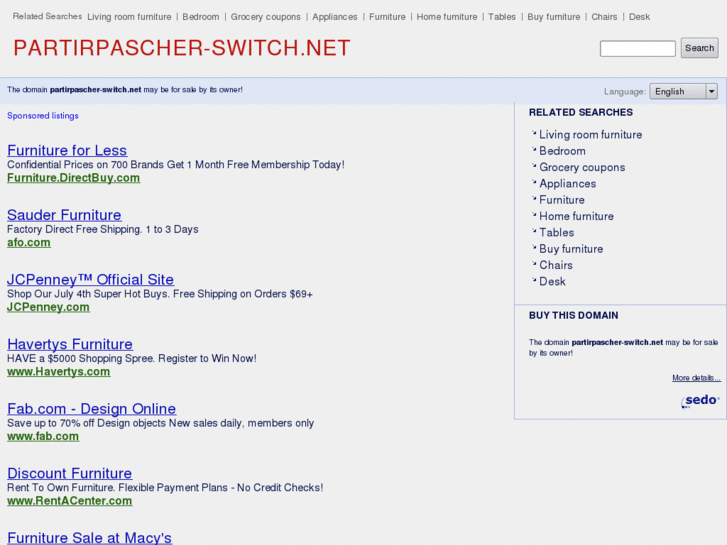This screenshot has width=727, height=545.
Task: Select Appliances in top related searches
Action: (x=335, y=17)
